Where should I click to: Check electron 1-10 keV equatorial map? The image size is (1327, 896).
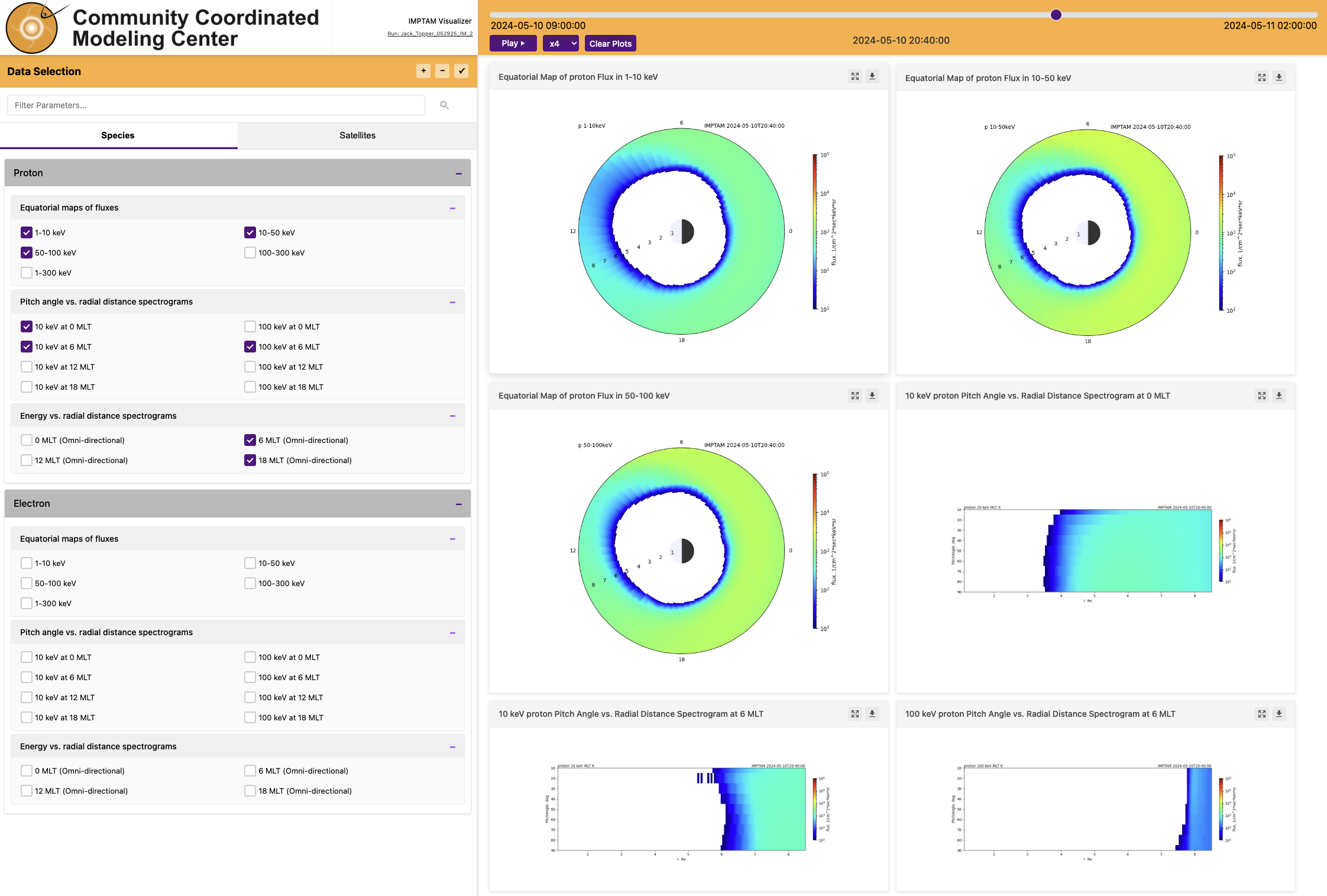(27, 563)
